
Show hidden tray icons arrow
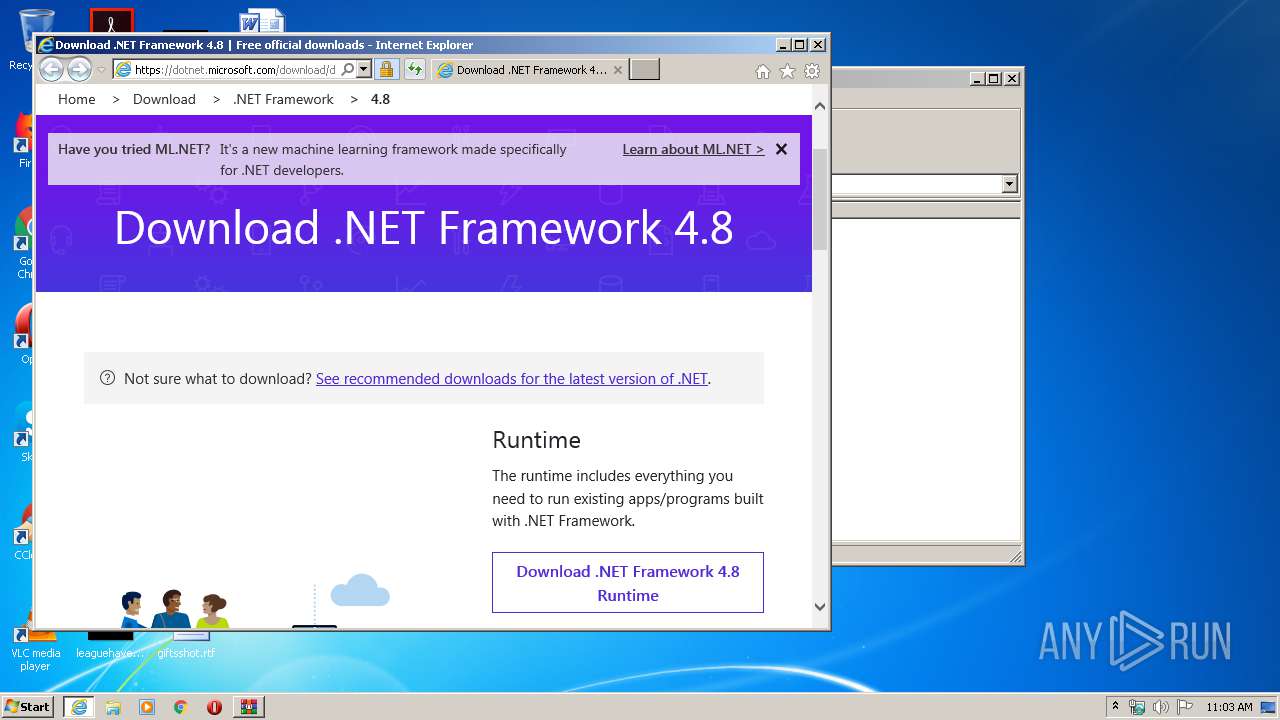coord(1115,707)
